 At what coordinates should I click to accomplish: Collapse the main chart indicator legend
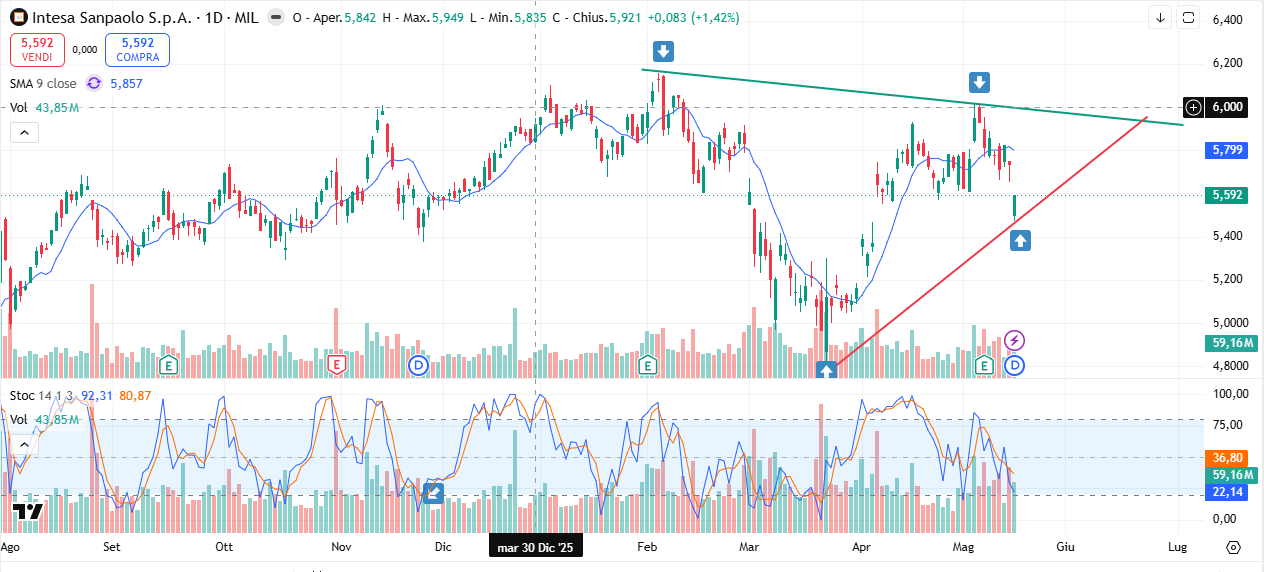[x=25, y=132]
